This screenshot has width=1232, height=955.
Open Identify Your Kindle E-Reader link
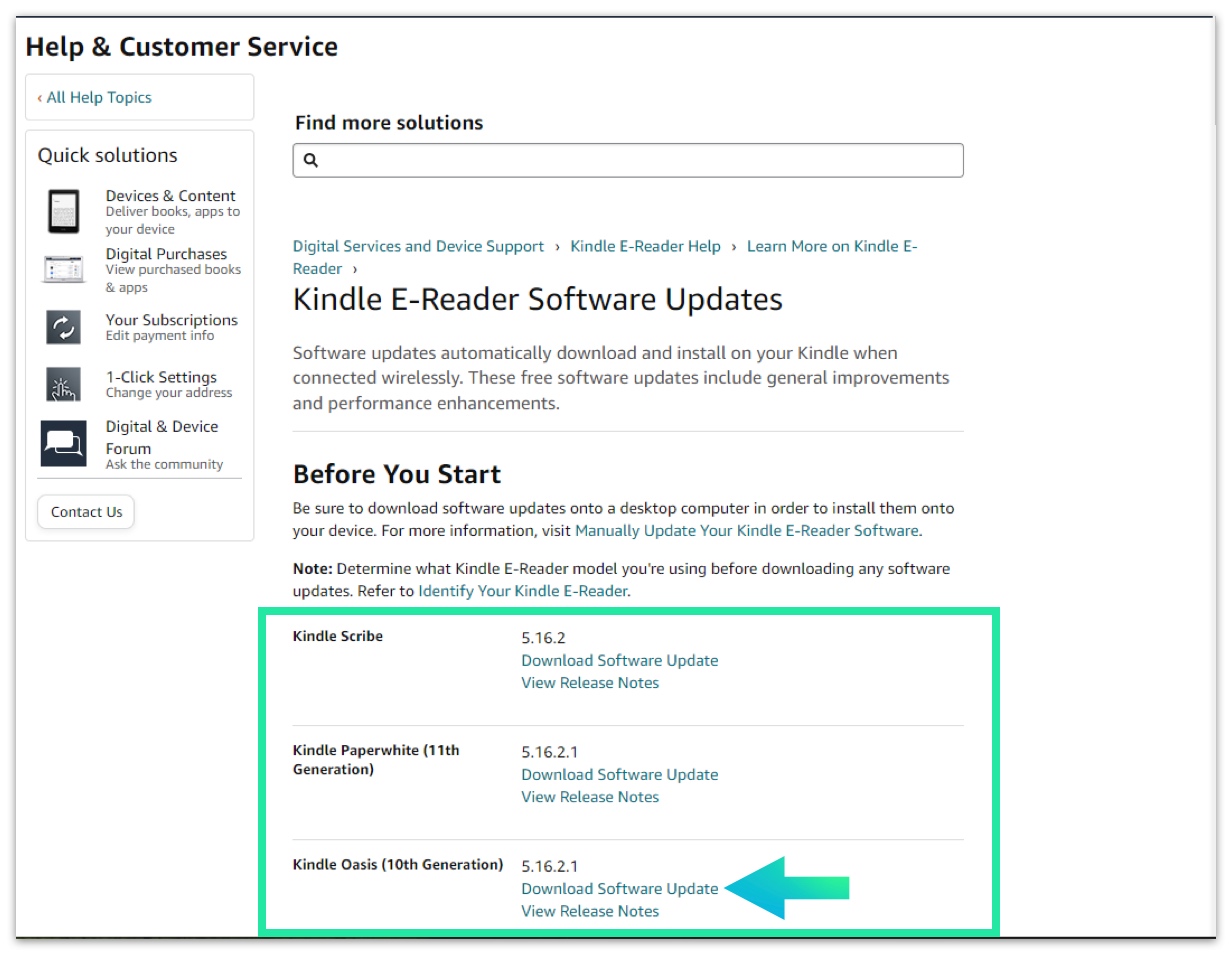pos(522,591)
